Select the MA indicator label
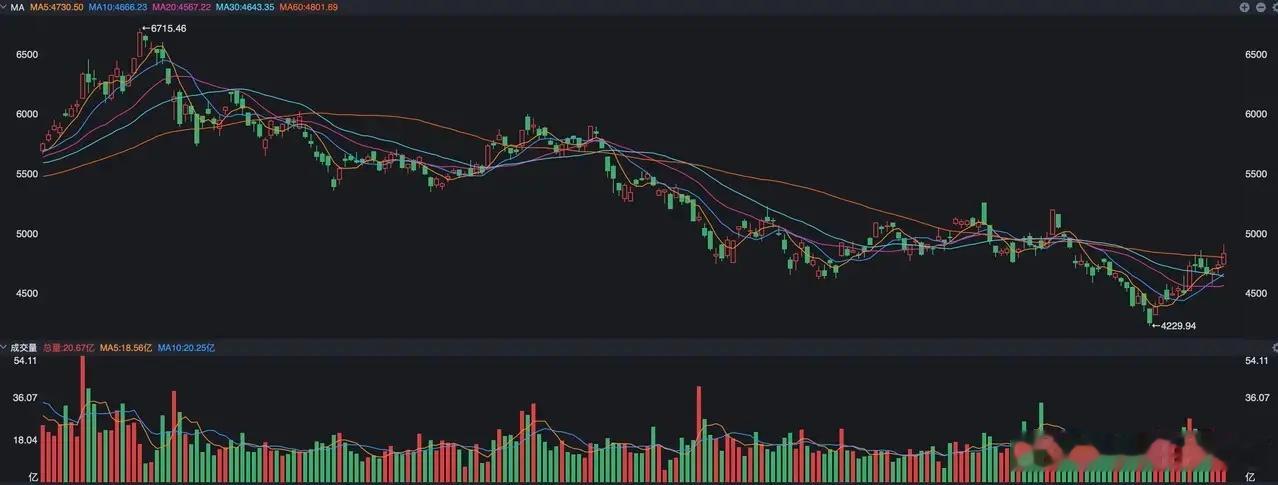1278x485 pixels. point(17,7)
